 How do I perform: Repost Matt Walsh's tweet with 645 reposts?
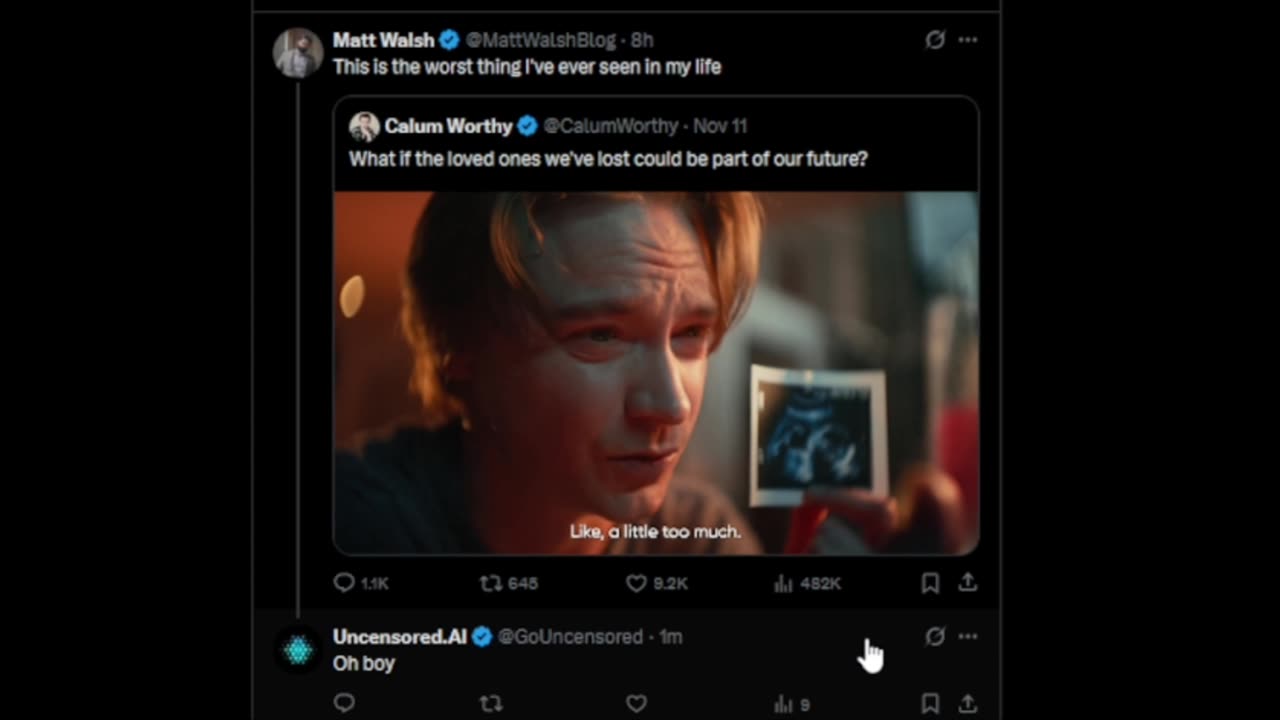click(491, 583)
